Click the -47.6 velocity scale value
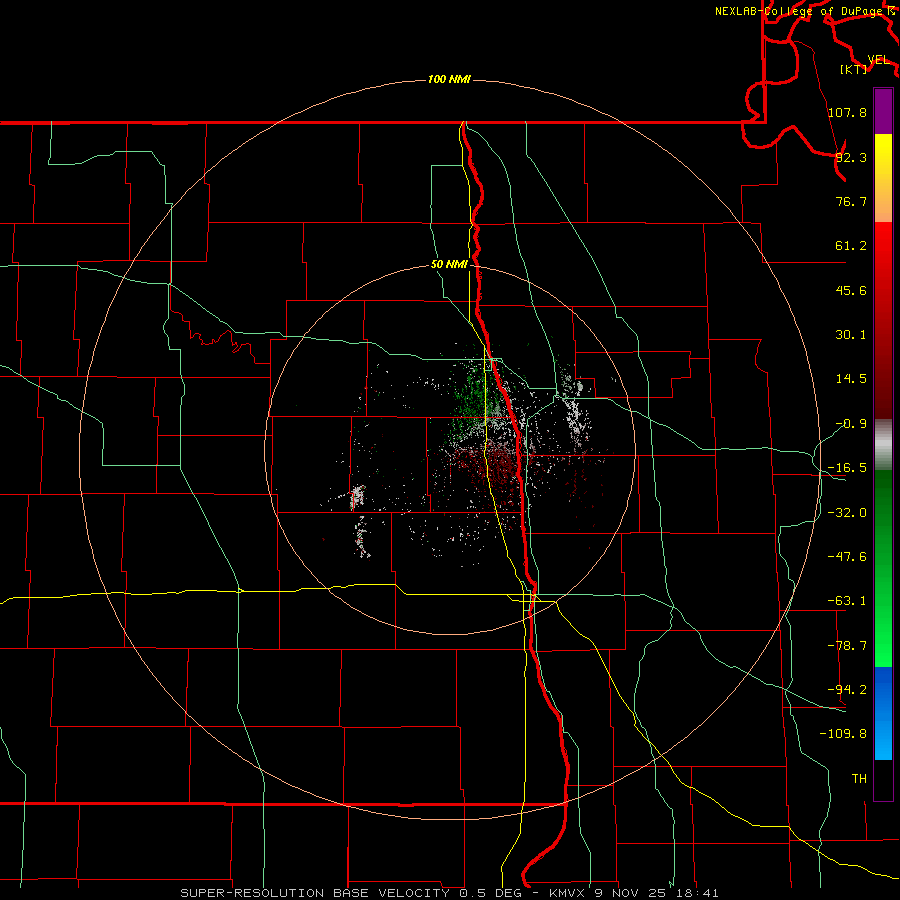The width and height of the screenshot is (900, 900). coord(847,557)
